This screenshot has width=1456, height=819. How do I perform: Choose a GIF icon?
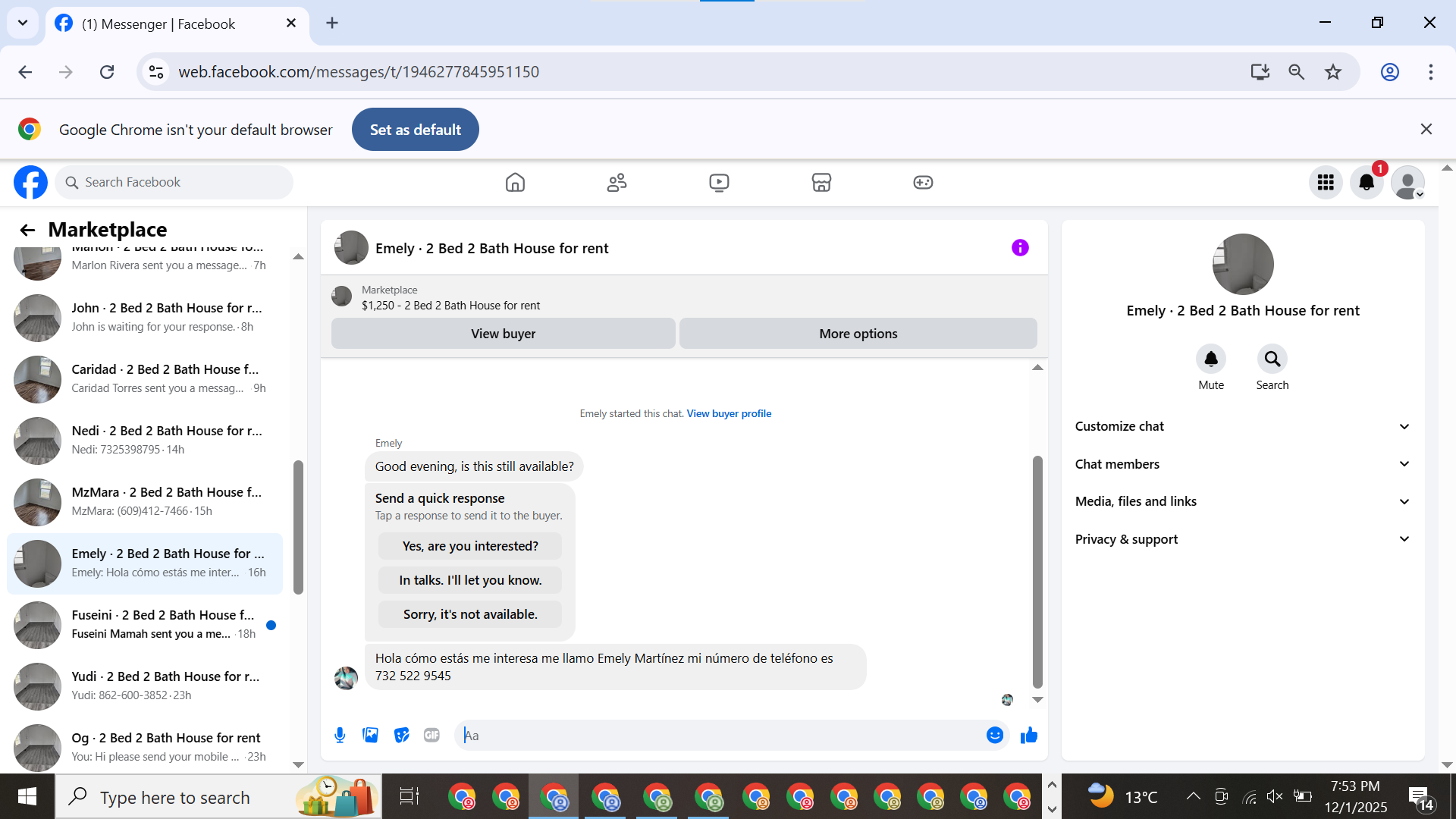pyautogui.click(x=431, y=735)
